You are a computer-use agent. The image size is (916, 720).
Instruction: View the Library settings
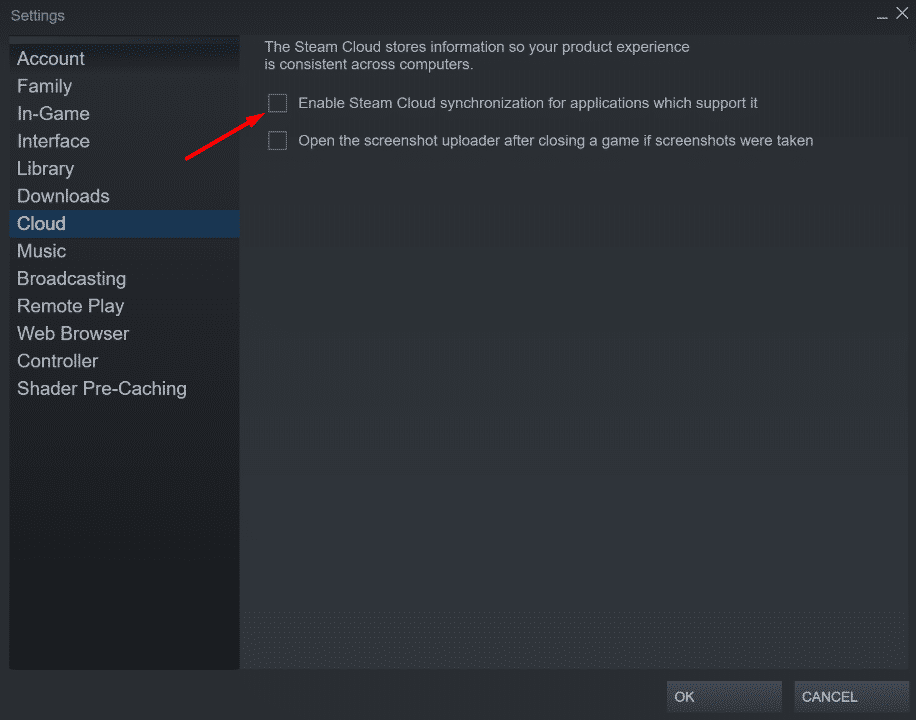click(45, 168)
